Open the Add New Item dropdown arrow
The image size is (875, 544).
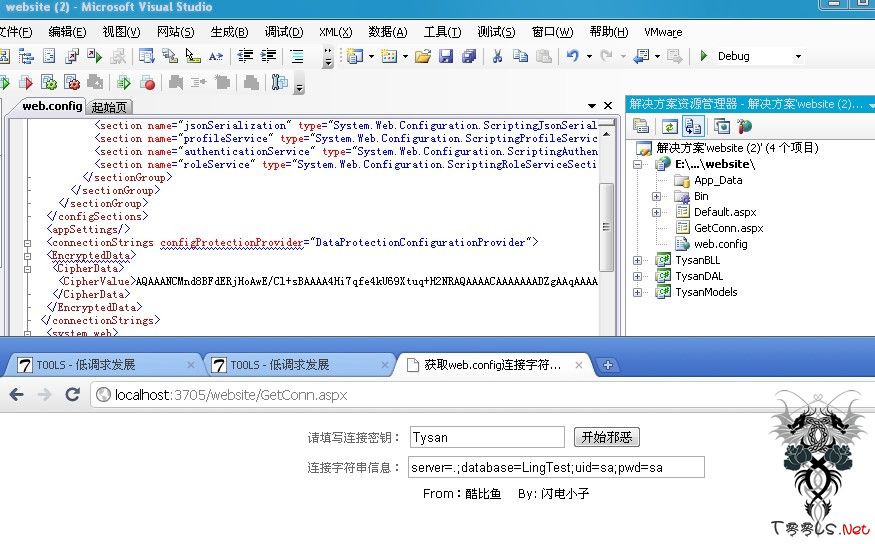405,56
